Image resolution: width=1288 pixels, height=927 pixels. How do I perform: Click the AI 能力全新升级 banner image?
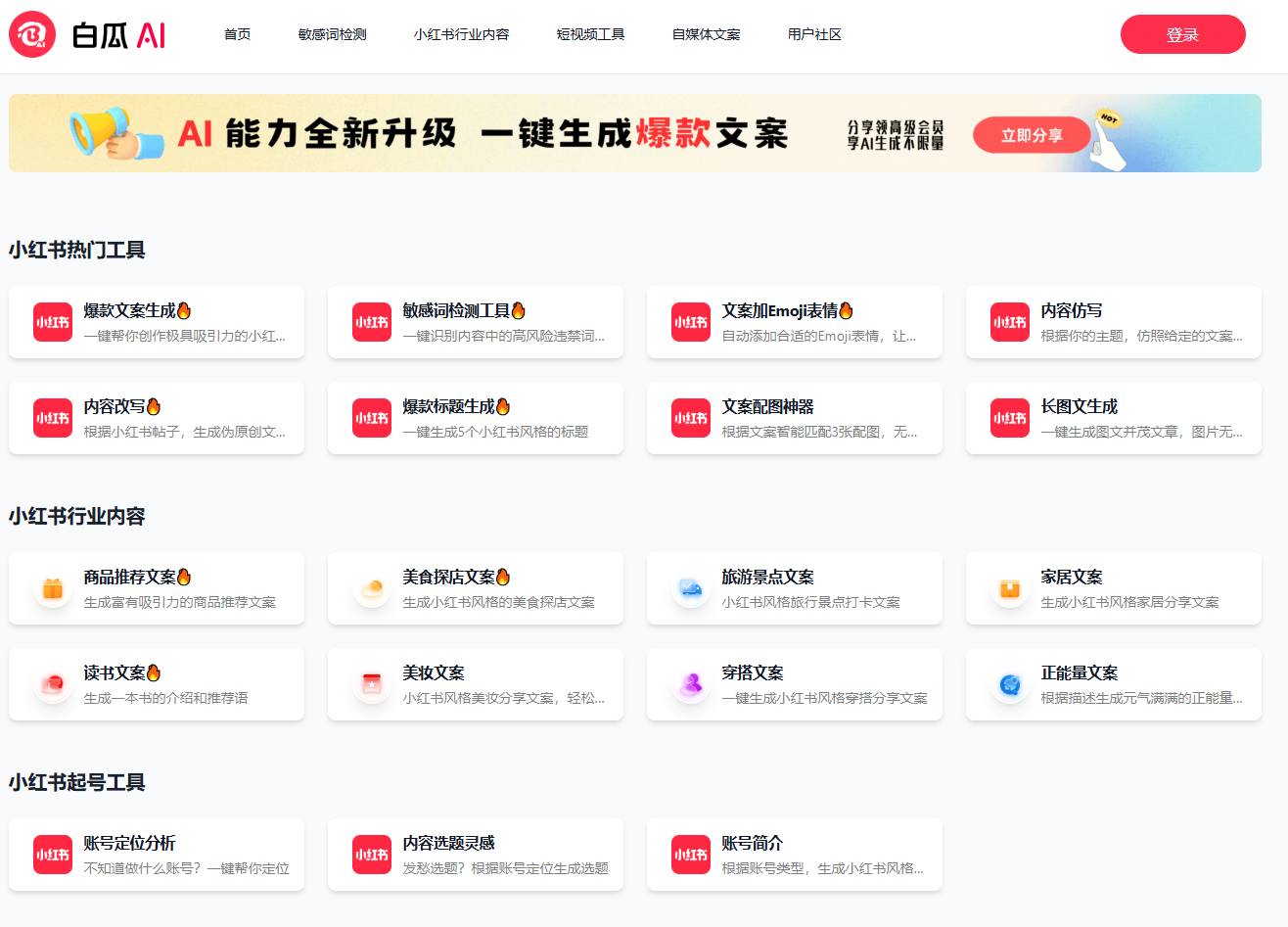(x=489, y=133)
